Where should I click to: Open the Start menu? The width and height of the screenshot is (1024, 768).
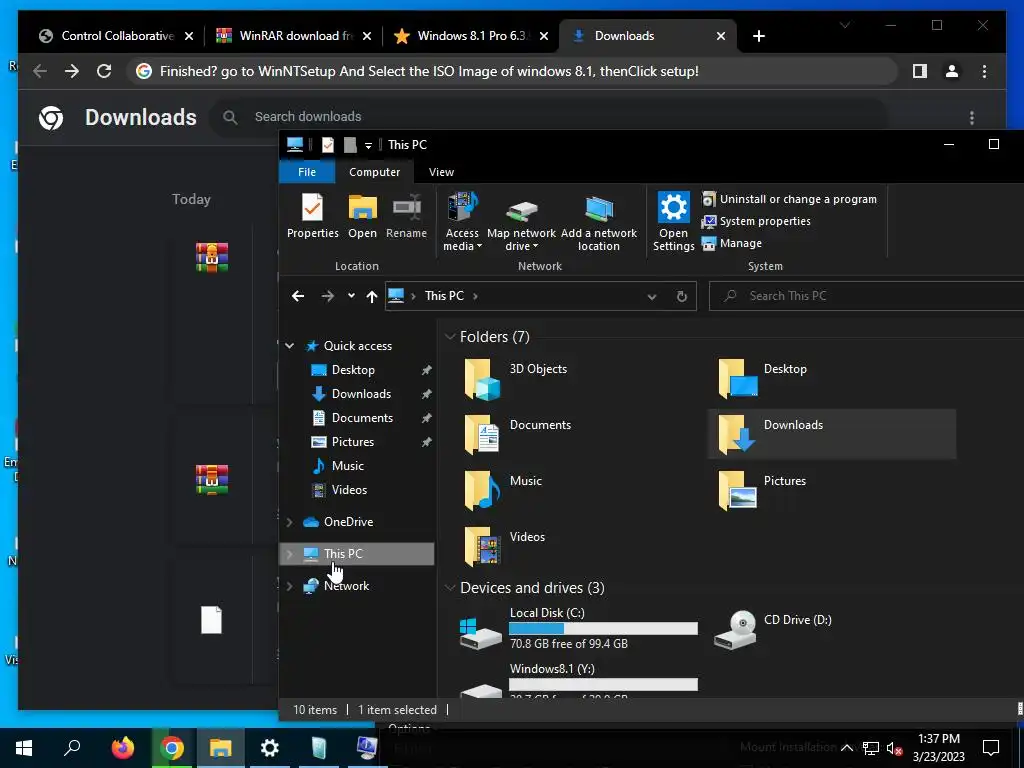pyautogui.click(x=24, y=748)
